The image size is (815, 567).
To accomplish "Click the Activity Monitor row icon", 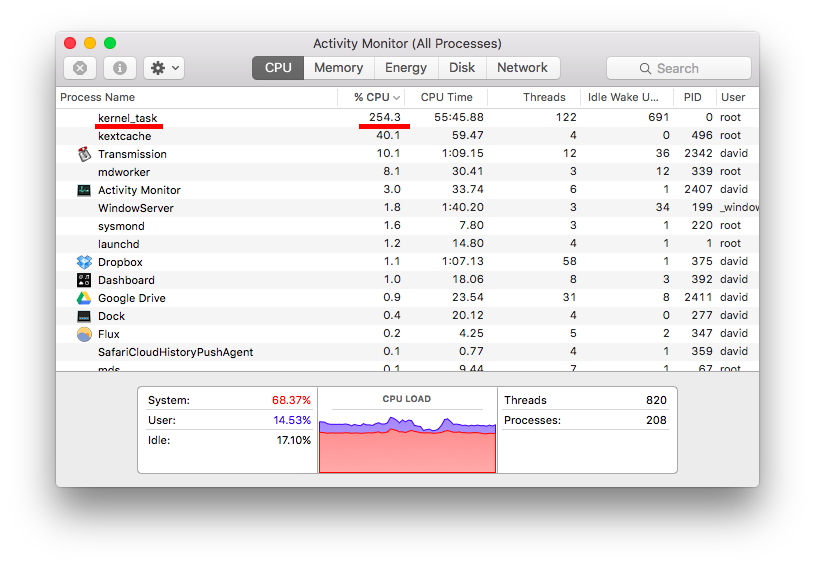I will click(84, 190).
